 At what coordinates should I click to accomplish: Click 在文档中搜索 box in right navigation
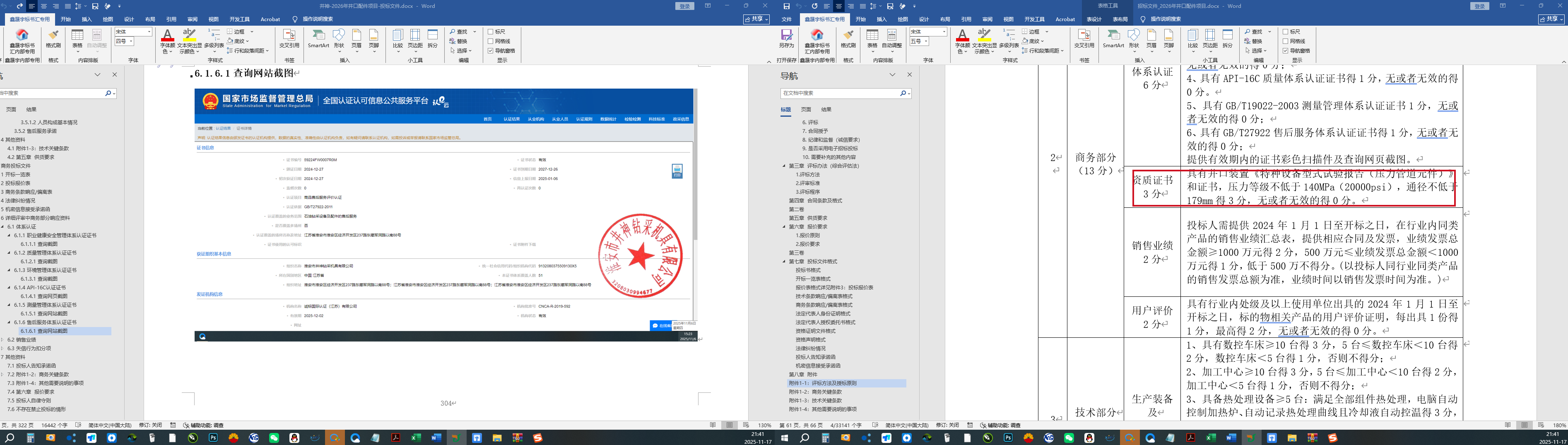tap(840, 93)
